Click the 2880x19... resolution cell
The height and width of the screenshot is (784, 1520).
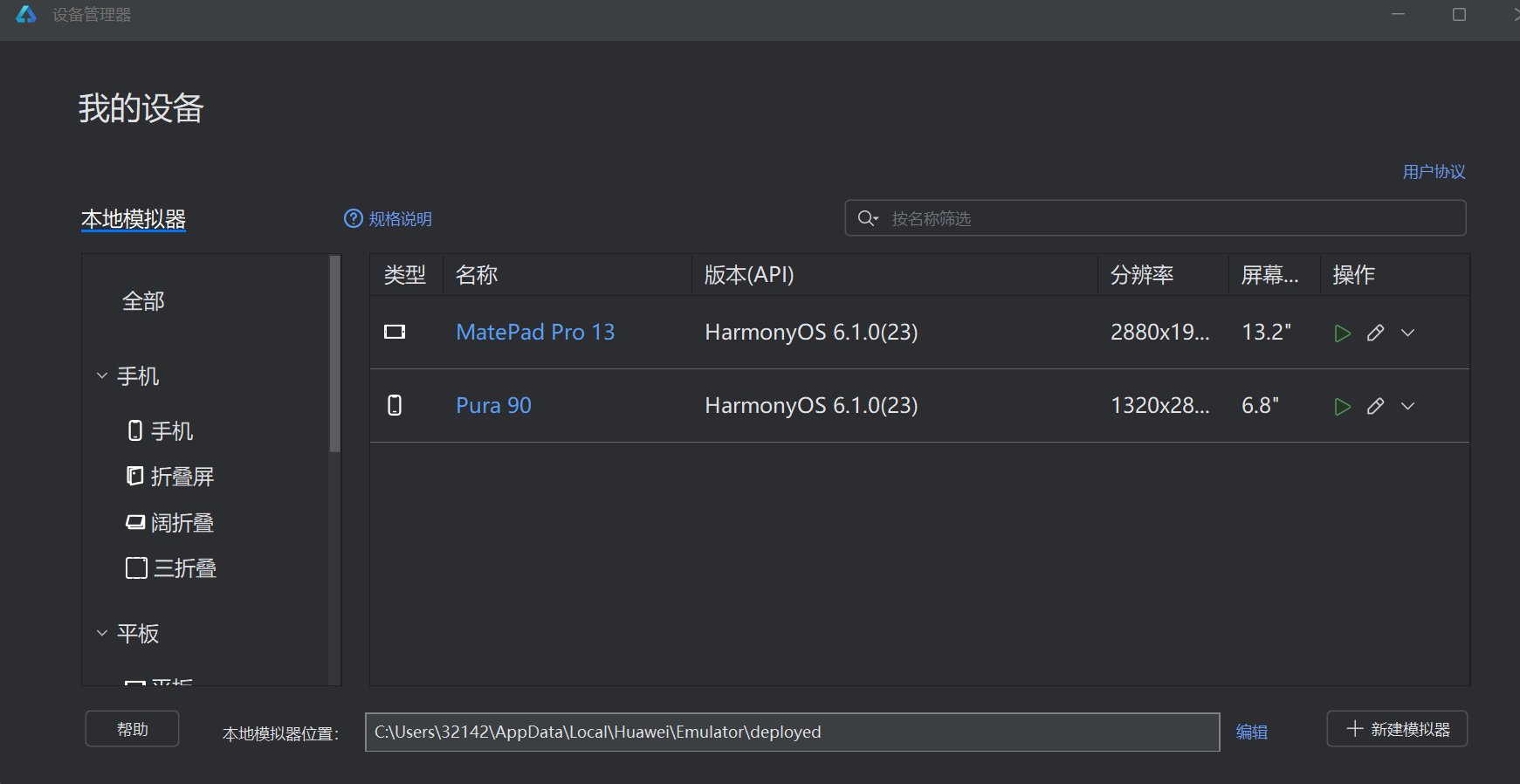pyautogui.click(x=1160, y=332)
